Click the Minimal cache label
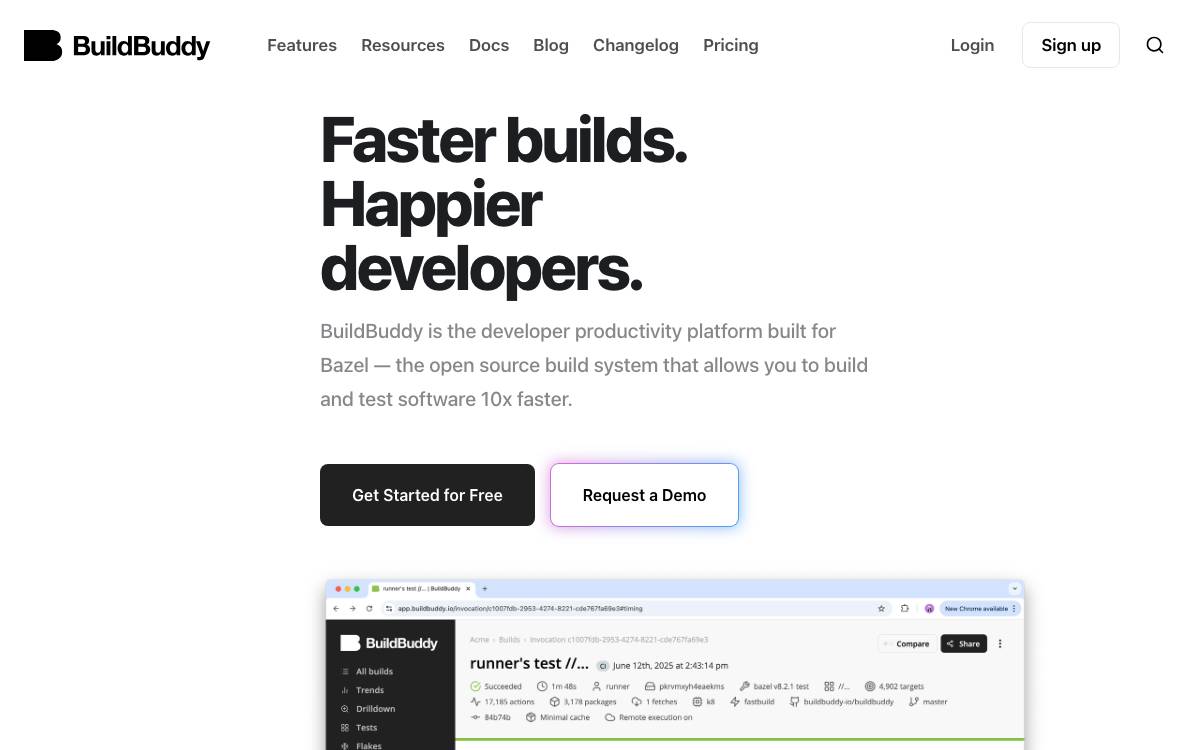This screenshot has width=1200, height=750. pyautogui.click(x=558, y=717)
